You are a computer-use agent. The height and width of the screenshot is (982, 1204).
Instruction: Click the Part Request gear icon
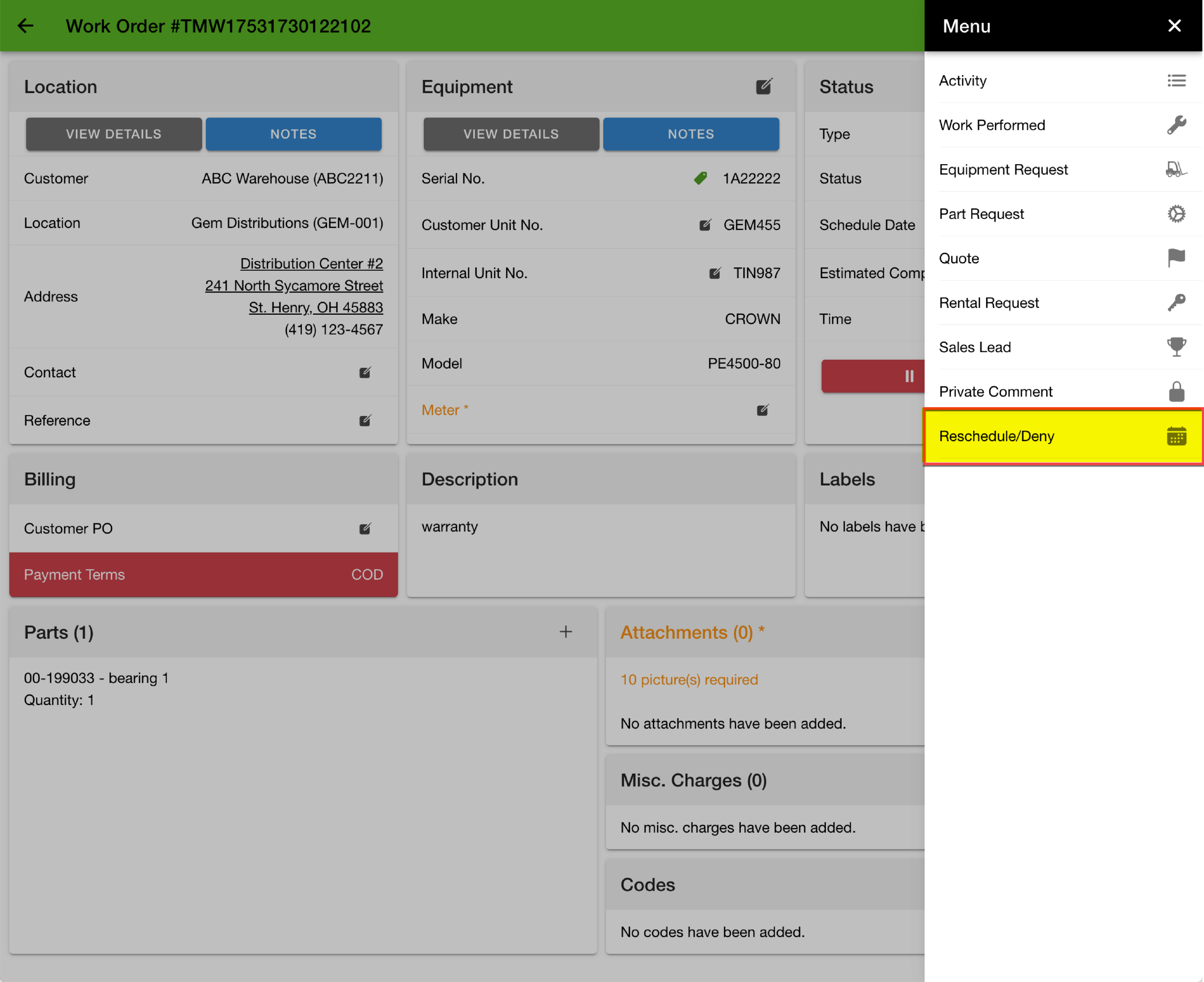pyautogui.click(x=1176, y=214)
